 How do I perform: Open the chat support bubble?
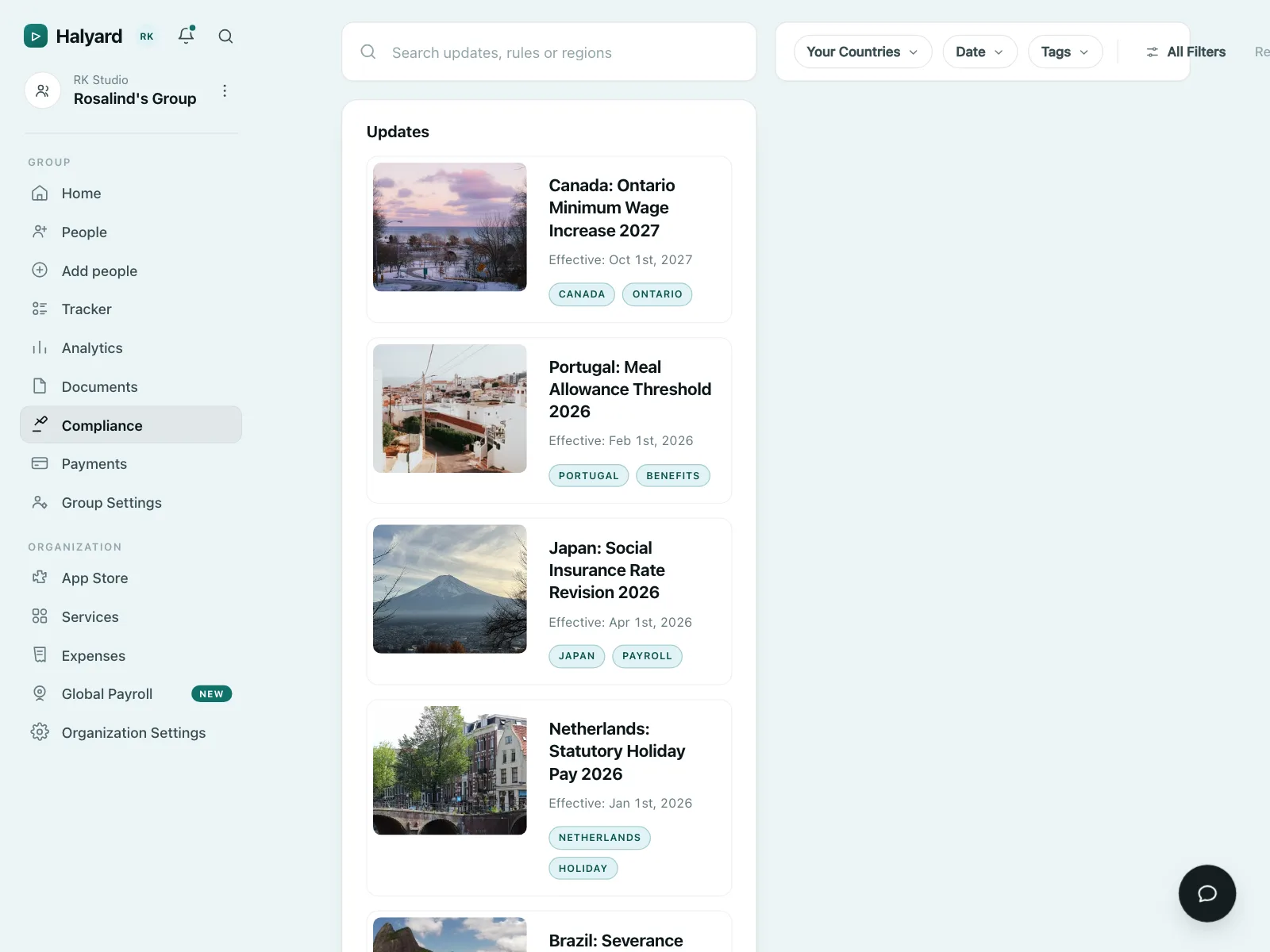tap(1207, 893)
